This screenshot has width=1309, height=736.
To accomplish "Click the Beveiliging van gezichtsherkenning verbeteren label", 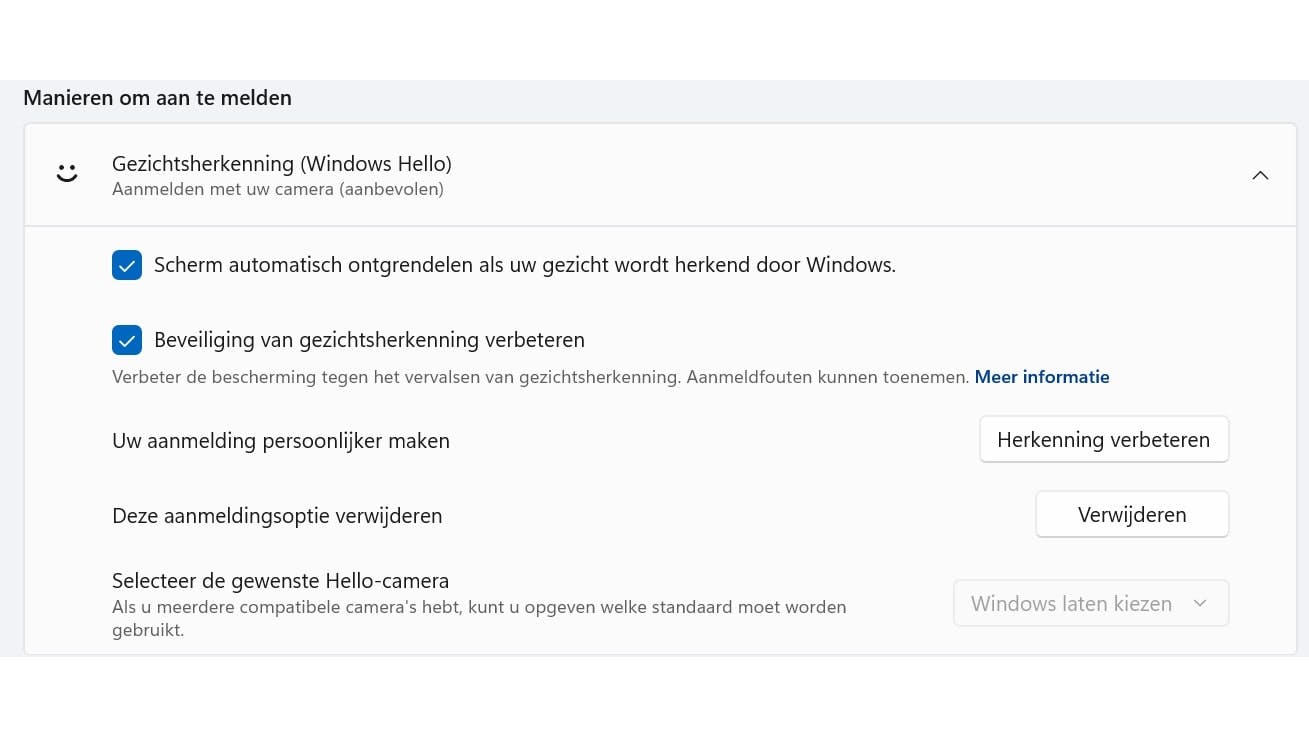I will coord(369,340).
